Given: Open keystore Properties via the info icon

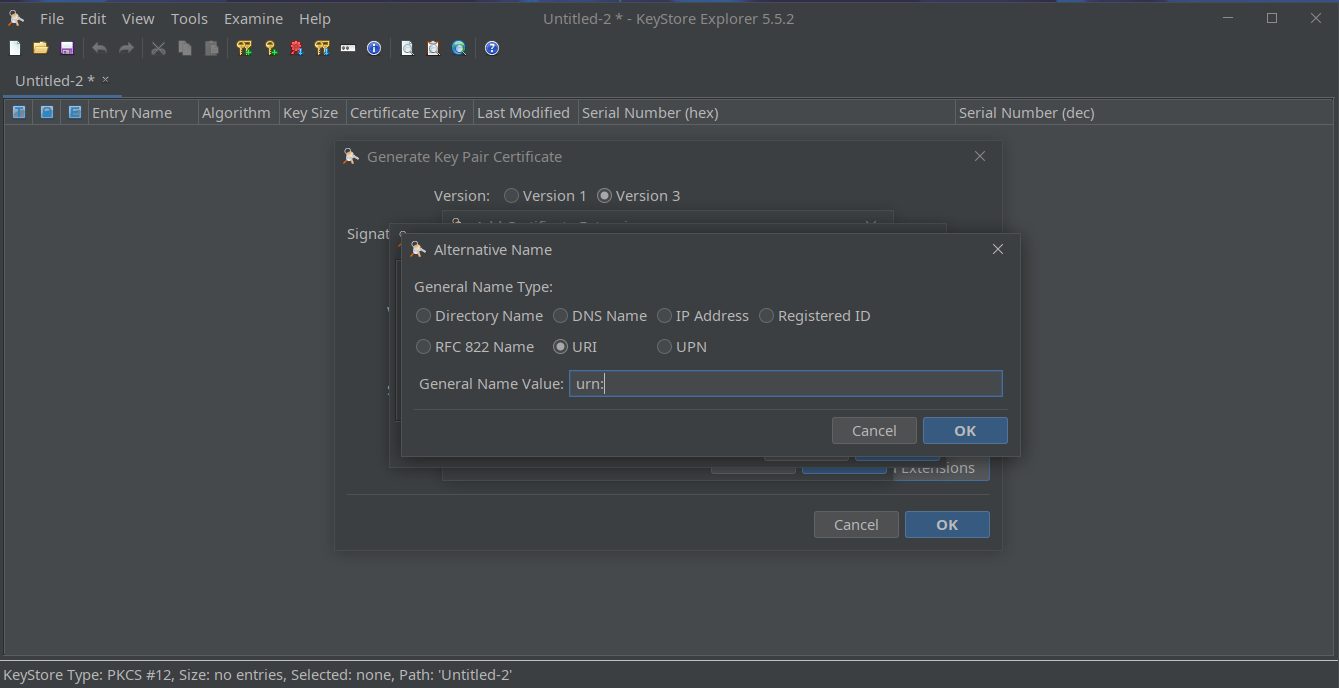Looking at the screenshot, I should [x=374, y=48].
